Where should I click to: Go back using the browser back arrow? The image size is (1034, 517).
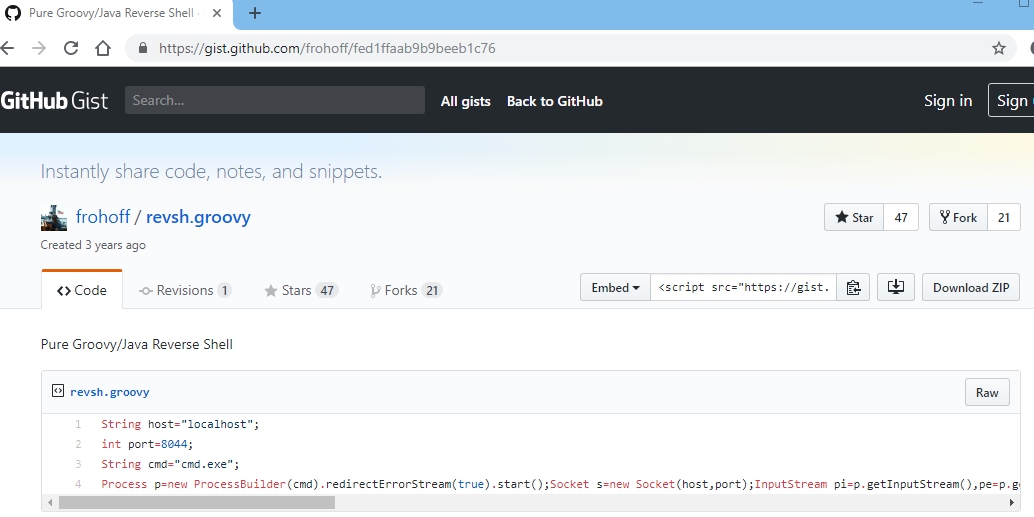(7, 48)
